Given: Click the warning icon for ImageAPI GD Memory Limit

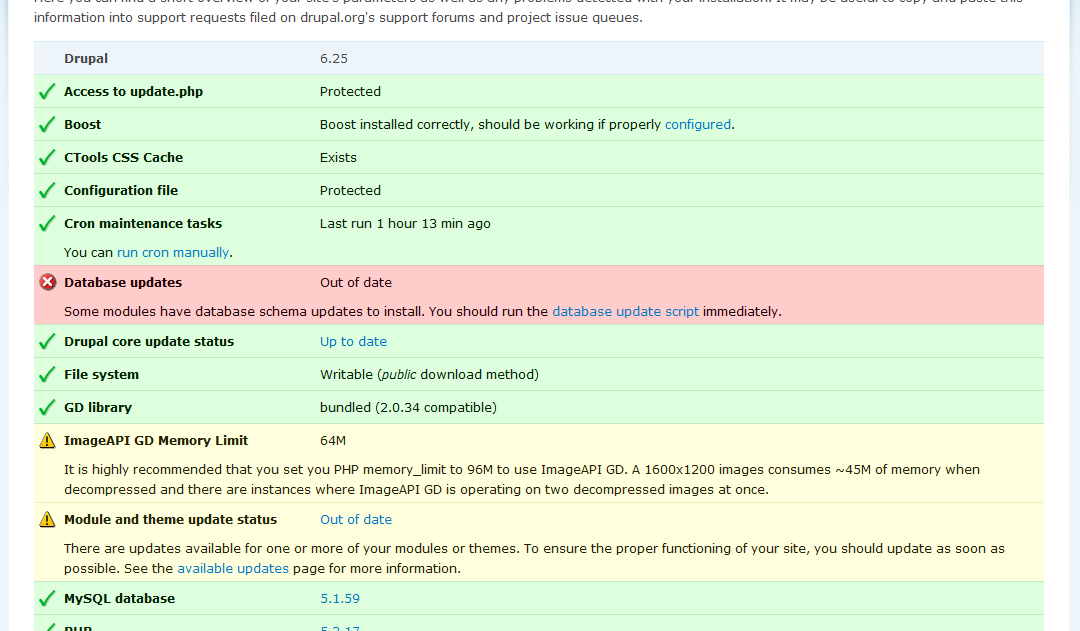Looking at the screenshot, I should point(47,440).
